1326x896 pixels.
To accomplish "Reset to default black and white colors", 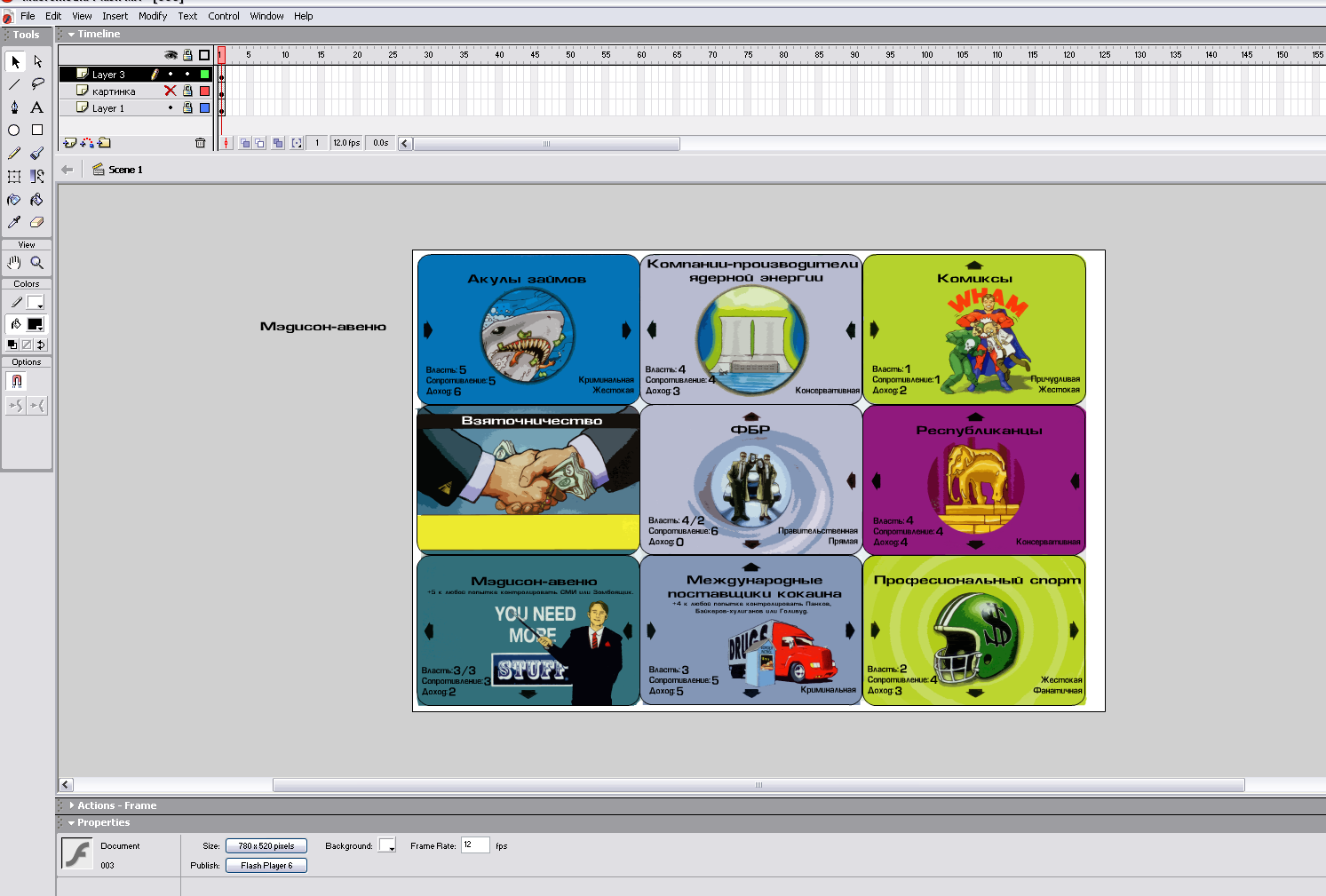I will point(12,345).
